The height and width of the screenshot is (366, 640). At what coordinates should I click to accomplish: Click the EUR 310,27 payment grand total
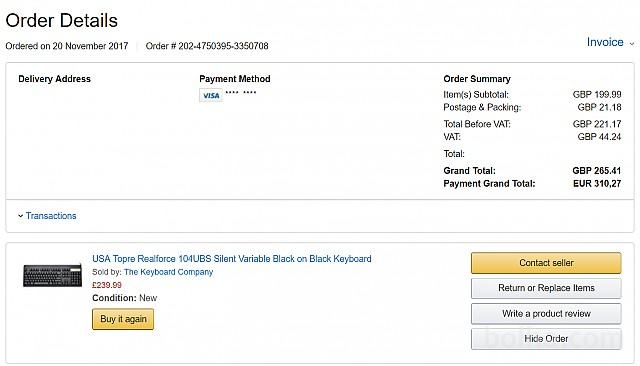597,184
